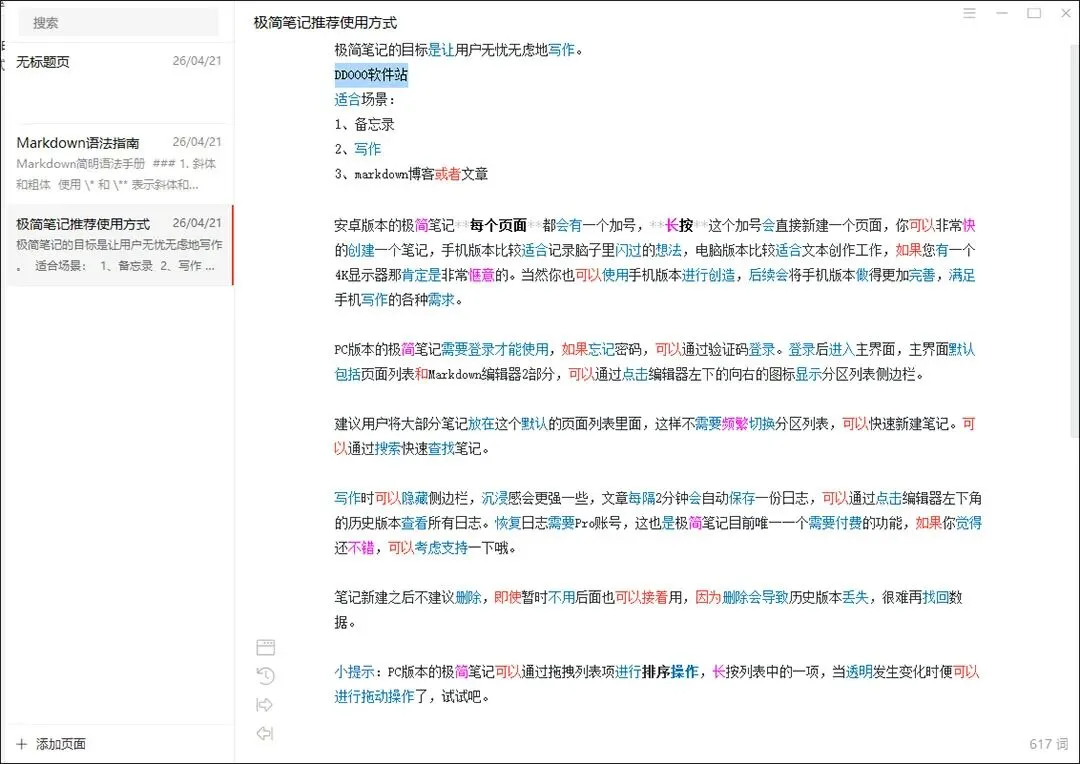
Task: Select the 极简笔记推荐使用方式 note in list
Action: (x=118, y=245)
